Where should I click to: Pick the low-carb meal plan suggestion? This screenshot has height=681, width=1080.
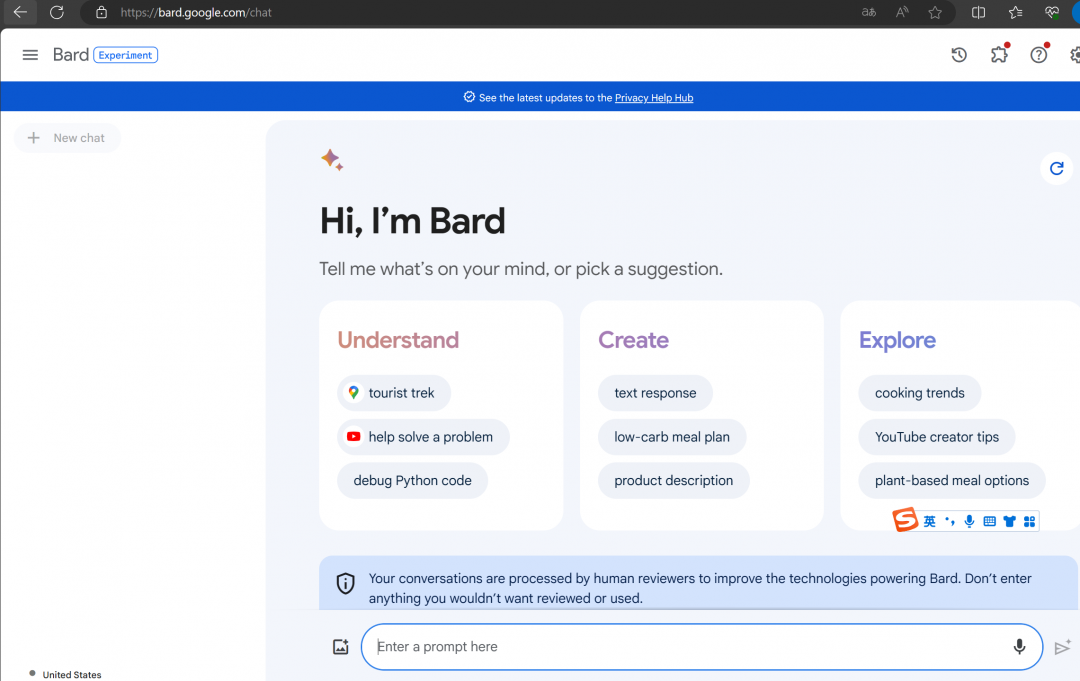(672, 437)
